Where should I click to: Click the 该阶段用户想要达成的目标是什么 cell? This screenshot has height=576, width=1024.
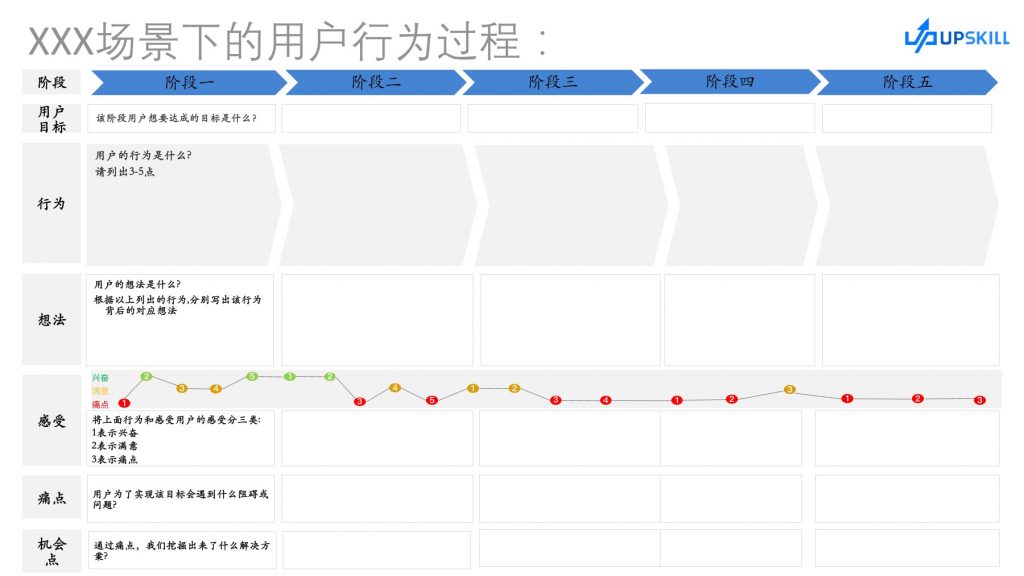[x=182, y=118]
